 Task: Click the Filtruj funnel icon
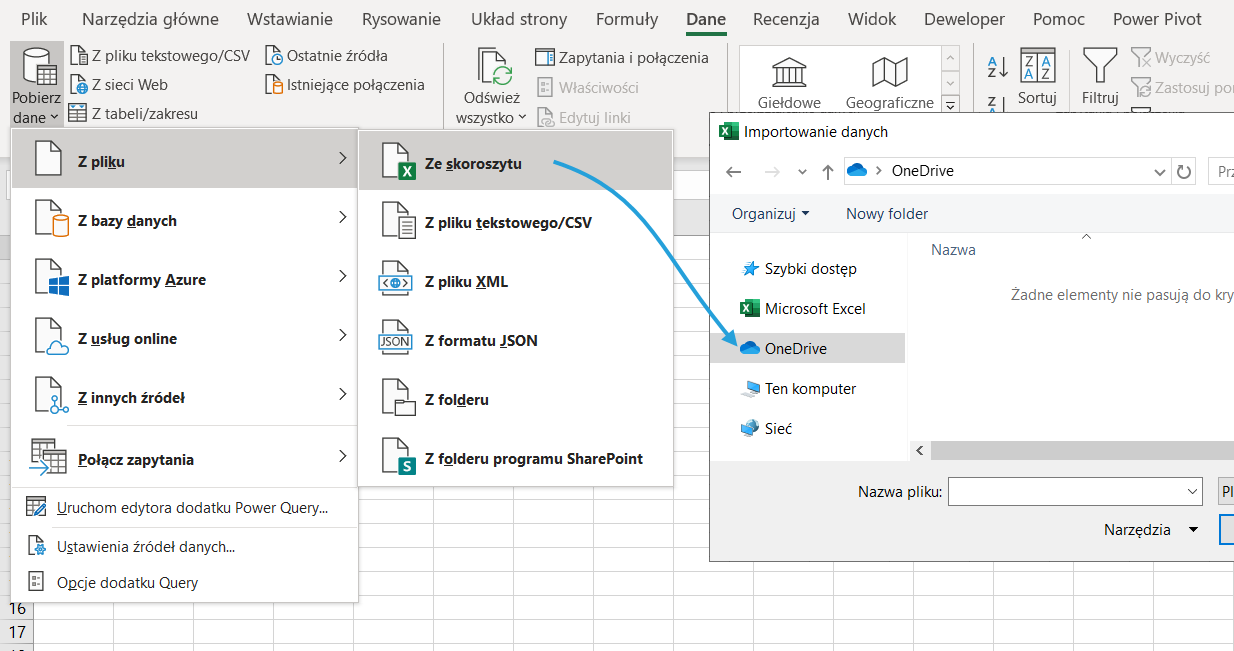click(1099, 67)
